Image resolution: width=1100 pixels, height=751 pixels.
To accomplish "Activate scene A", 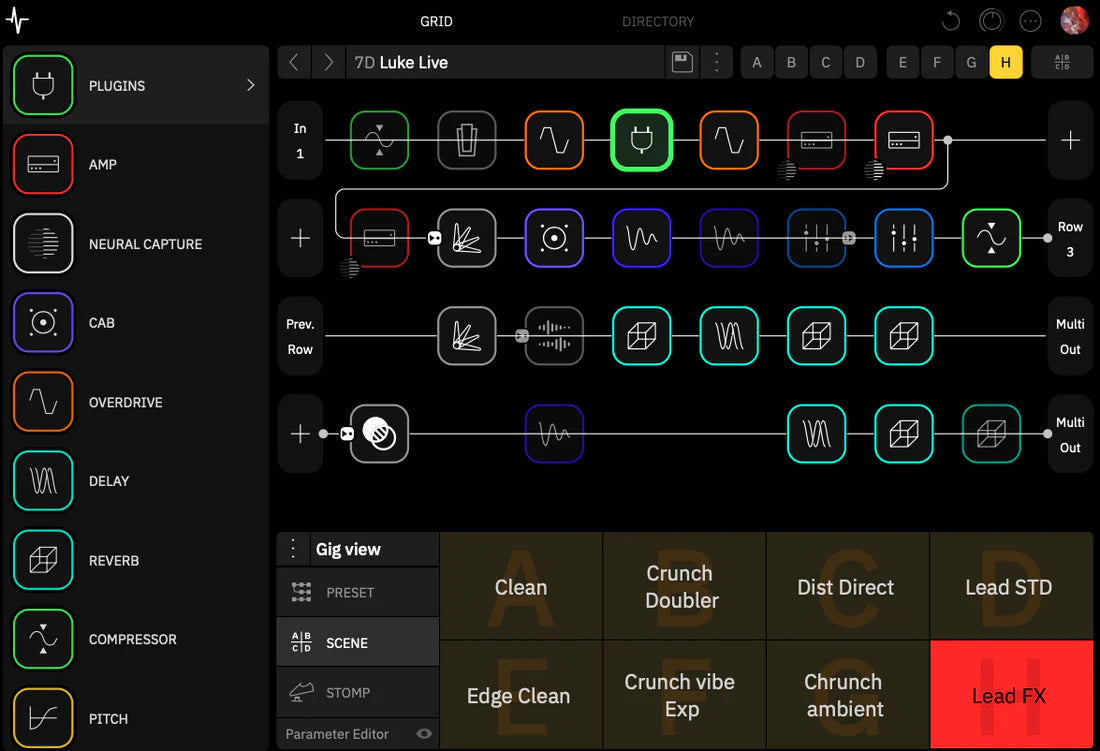I will [757, 62].
